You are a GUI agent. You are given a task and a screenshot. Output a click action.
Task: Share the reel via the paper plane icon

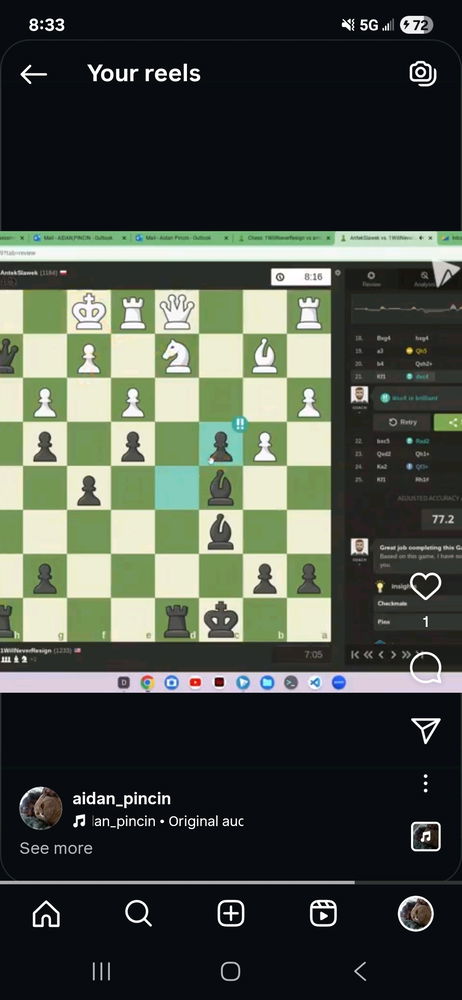(x=426, y=730)
